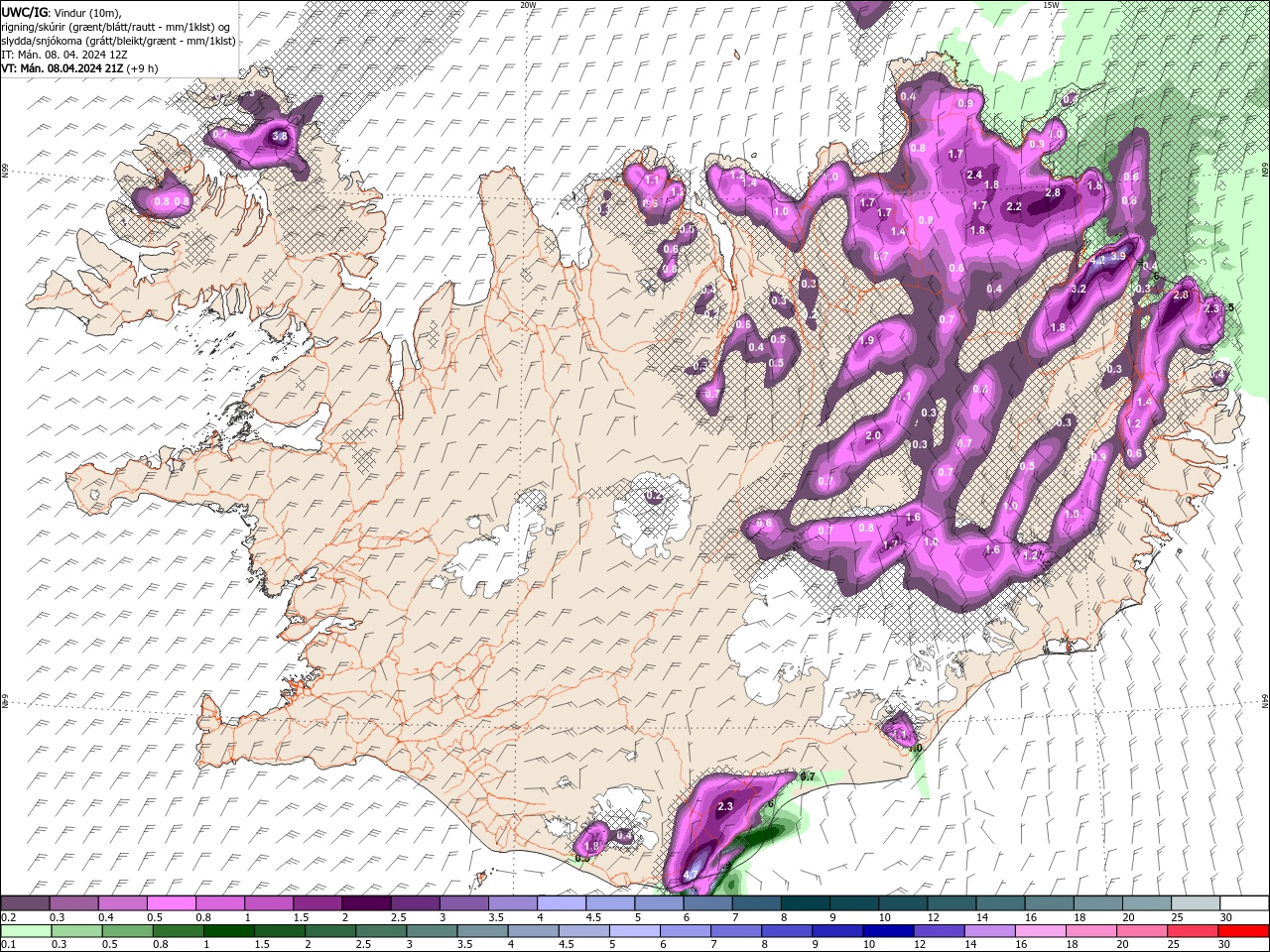This screenshot has width=1270, height=952.
Task: Select the "Vindur (10m)," header text
Action: (87, 12)
